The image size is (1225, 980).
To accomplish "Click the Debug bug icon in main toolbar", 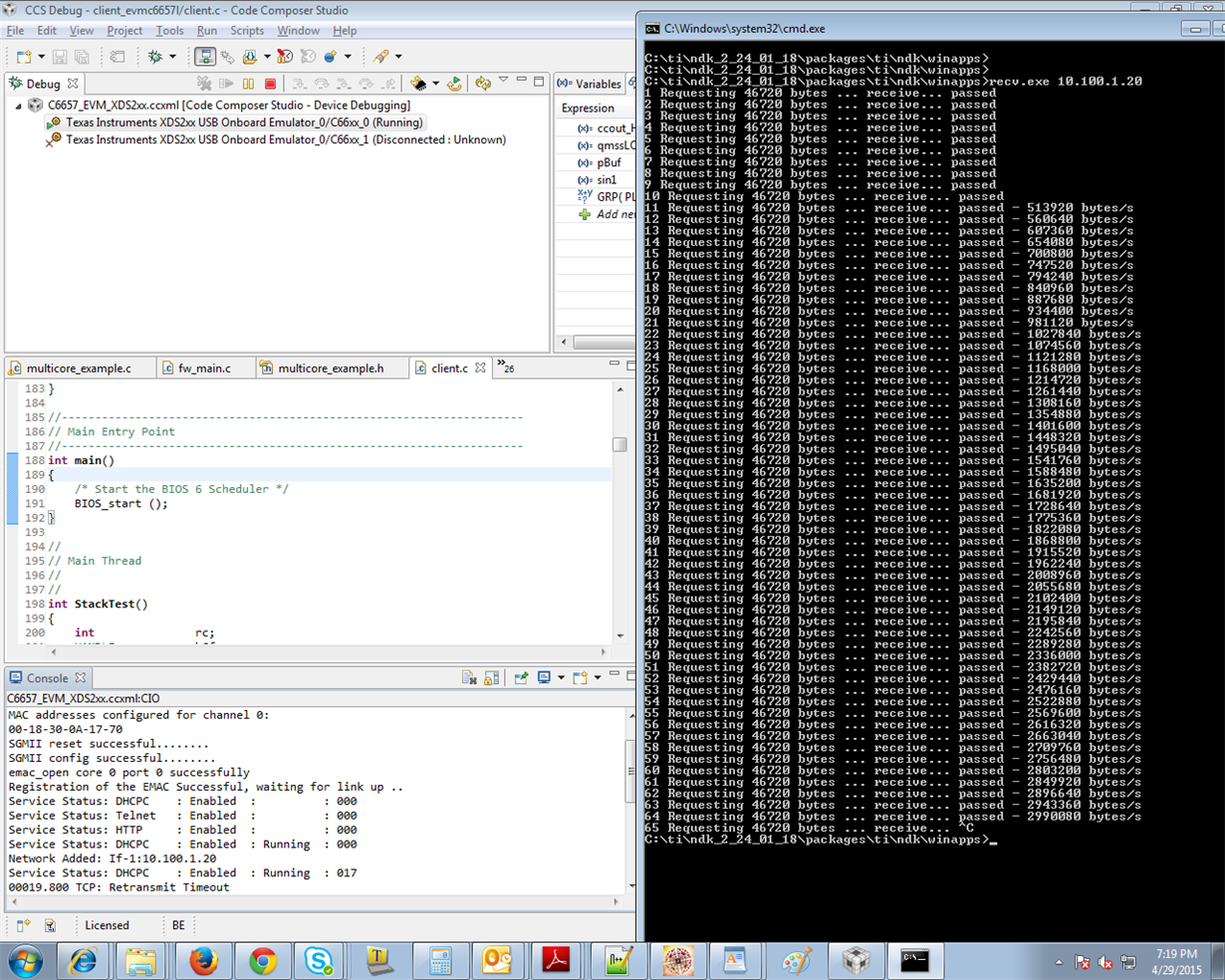I will coord(155,57).
